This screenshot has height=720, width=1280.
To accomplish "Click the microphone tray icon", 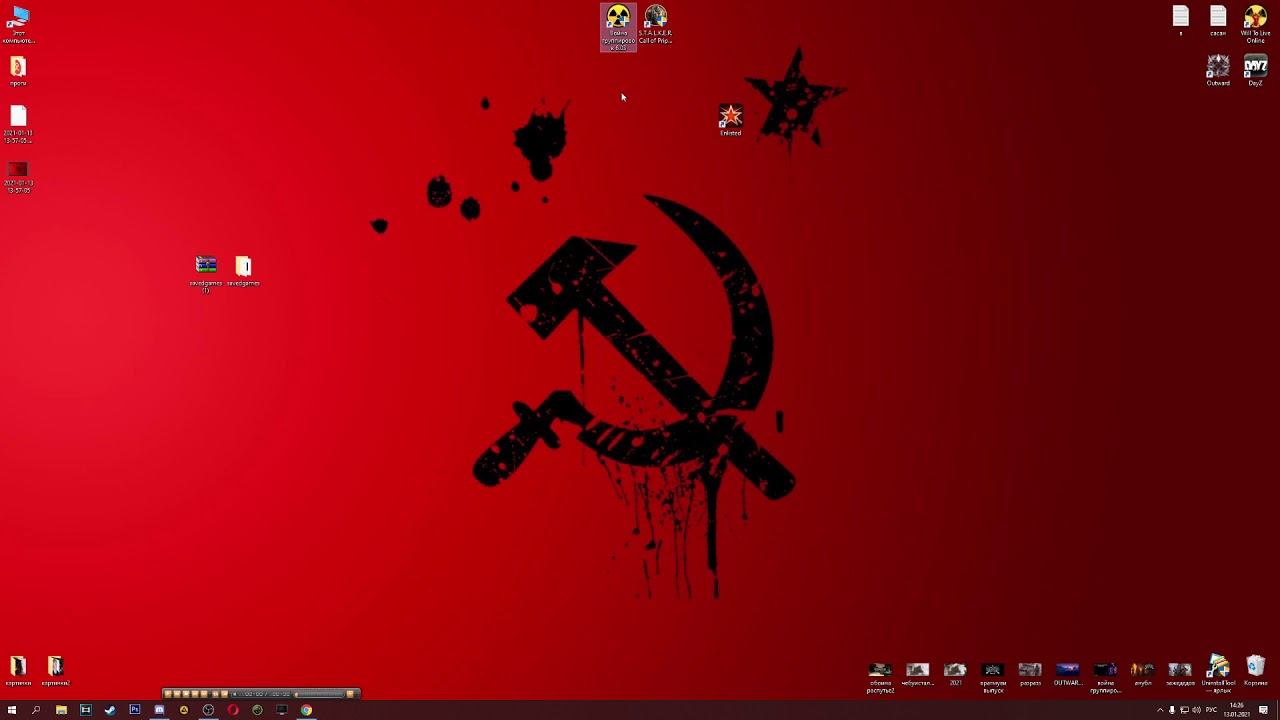I will click(x=1172, y=710).
